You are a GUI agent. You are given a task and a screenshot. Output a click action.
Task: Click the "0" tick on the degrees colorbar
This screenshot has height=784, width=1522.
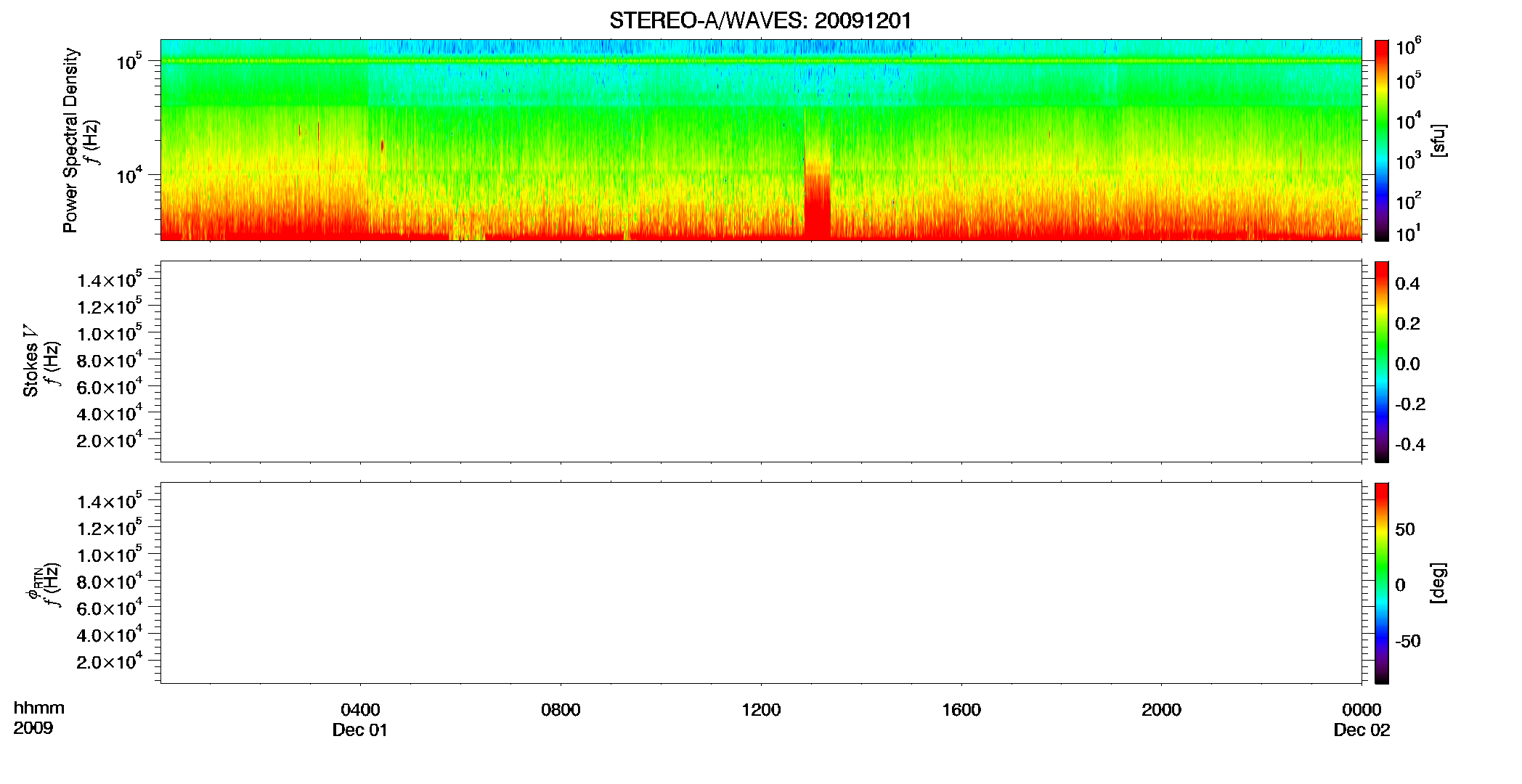coord(1401,585)
